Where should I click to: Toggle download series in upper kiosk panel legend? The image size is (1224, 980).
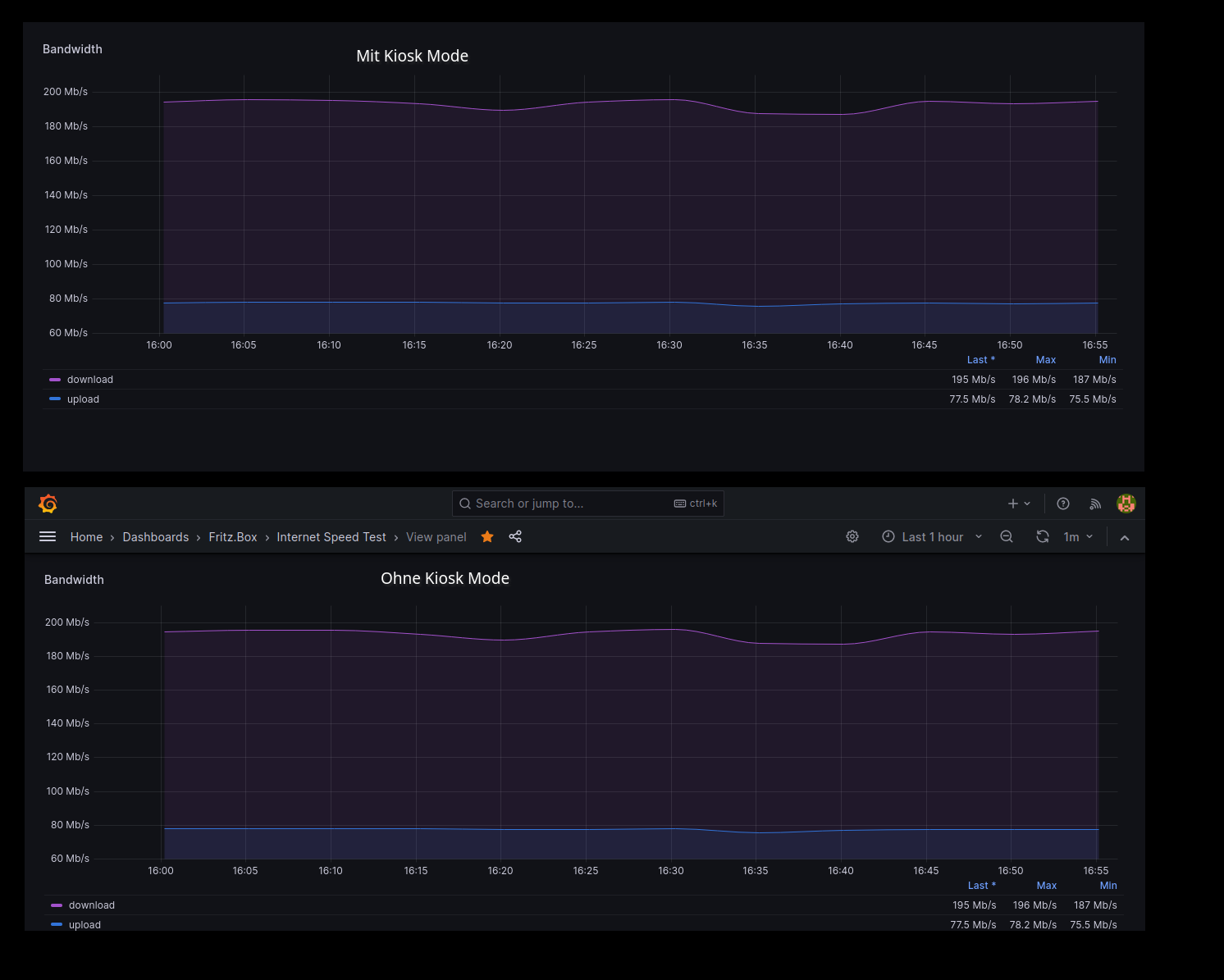tap(90, 380)
